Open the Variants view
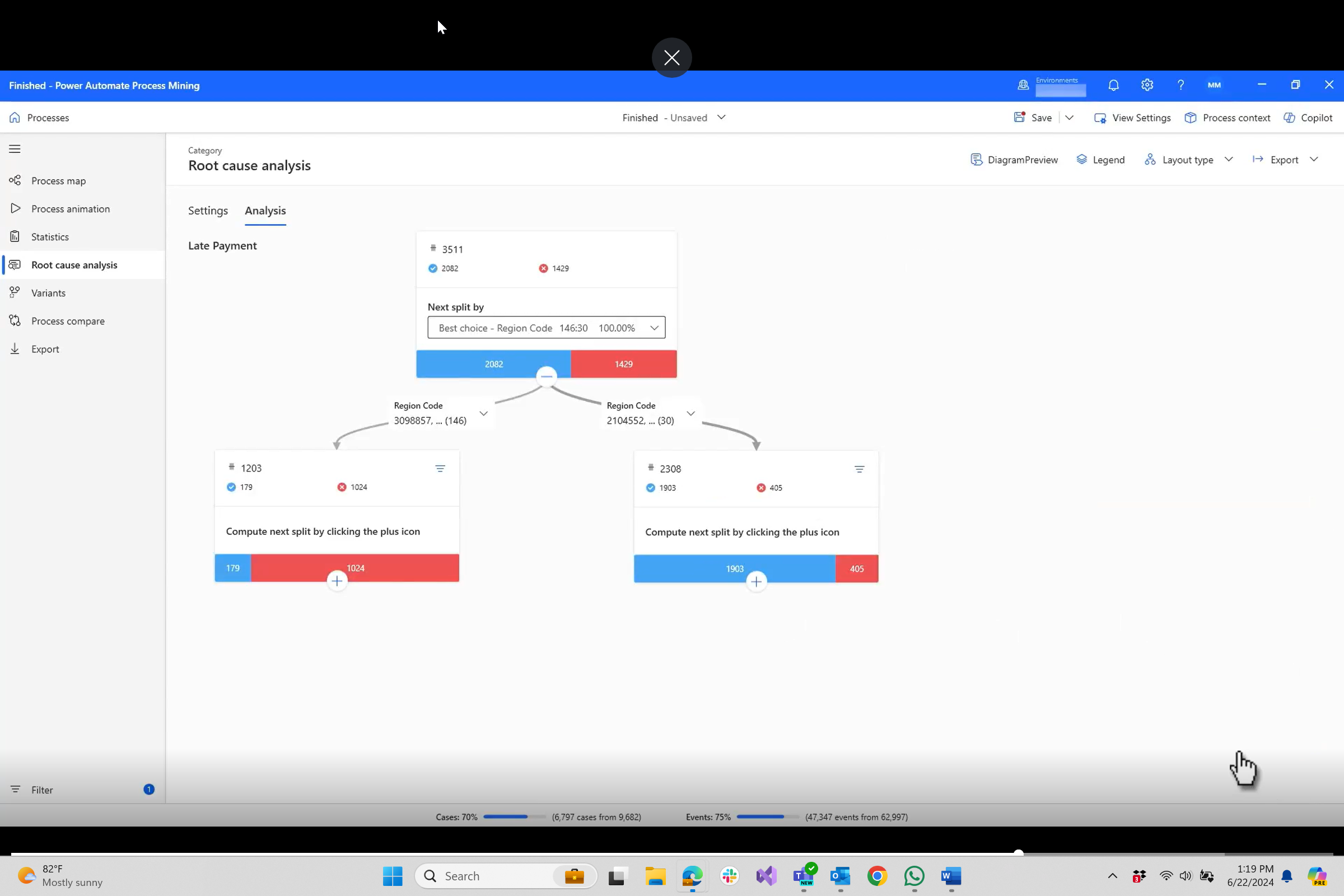The height and width of the screenshot is (896, 1344). click(48, 292)
